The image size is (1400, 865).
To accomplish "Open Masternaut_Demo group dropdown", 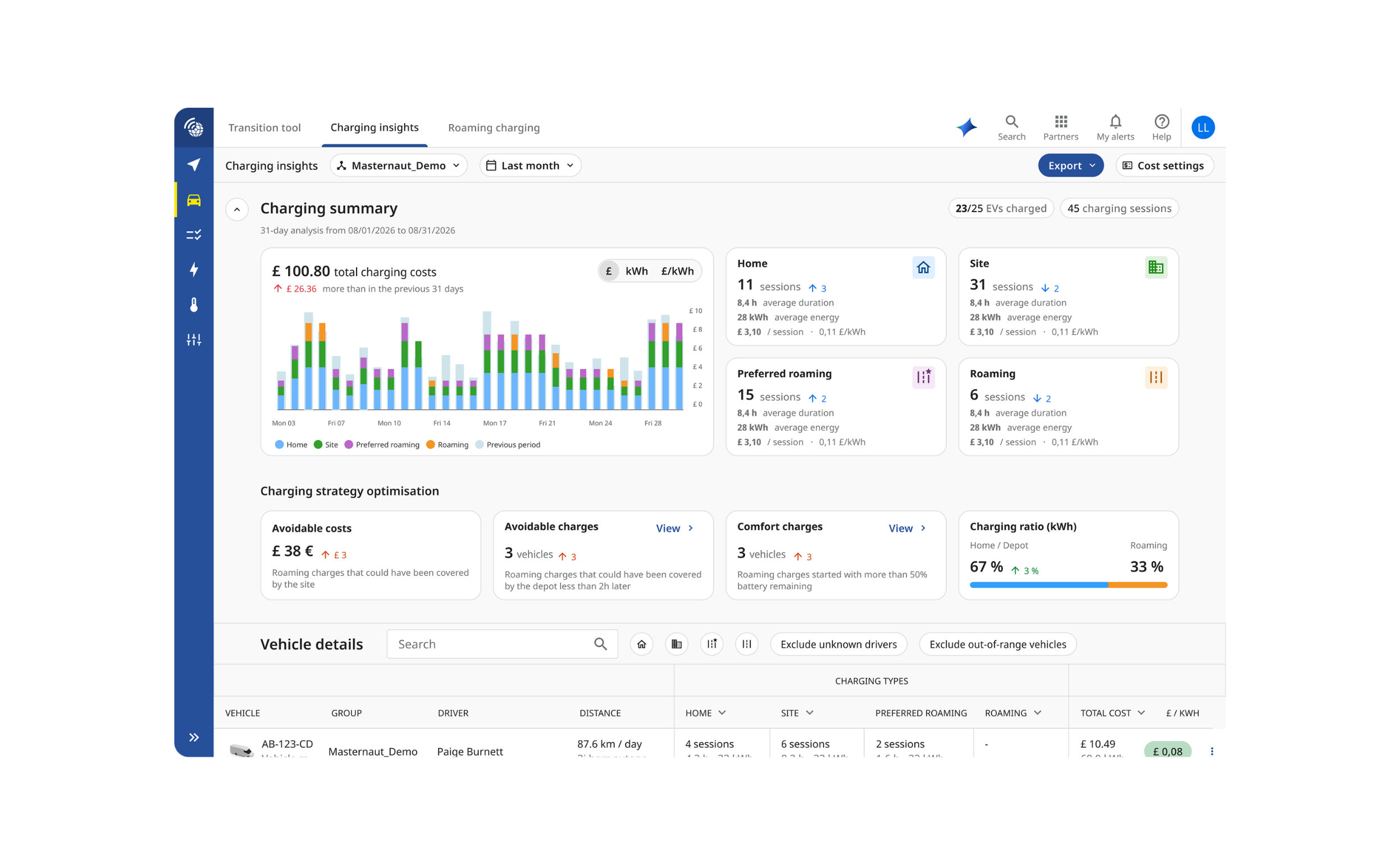I will click(398, 166).
